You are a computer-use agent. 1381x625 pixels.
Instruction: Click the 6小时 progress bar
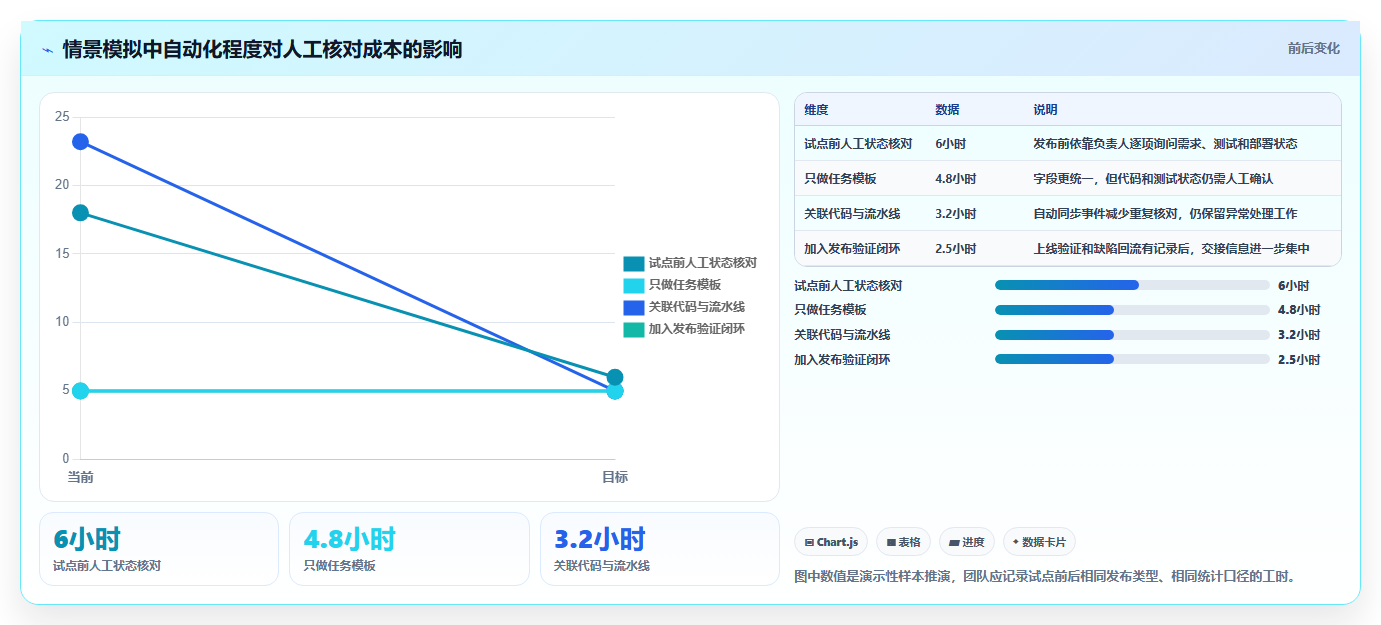click(1132, 285)
